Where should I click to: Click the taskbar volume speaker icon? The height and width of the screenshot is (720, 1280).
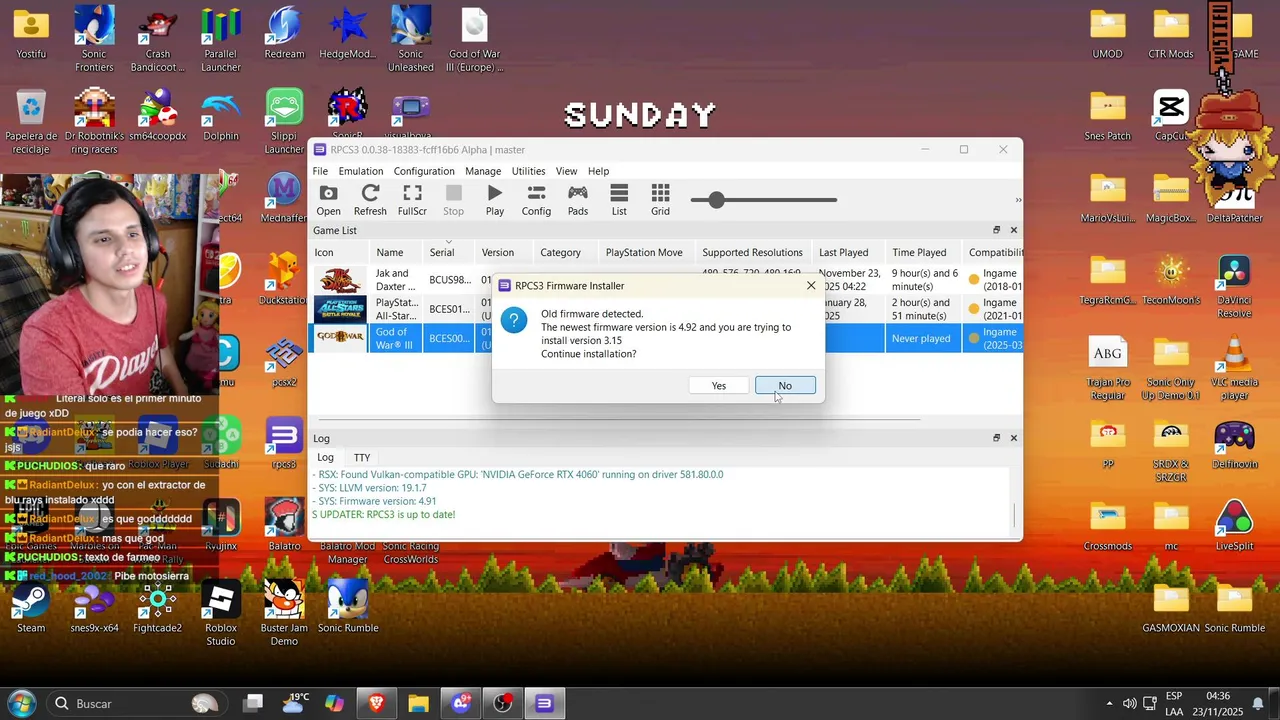[x=1129, y=704]
